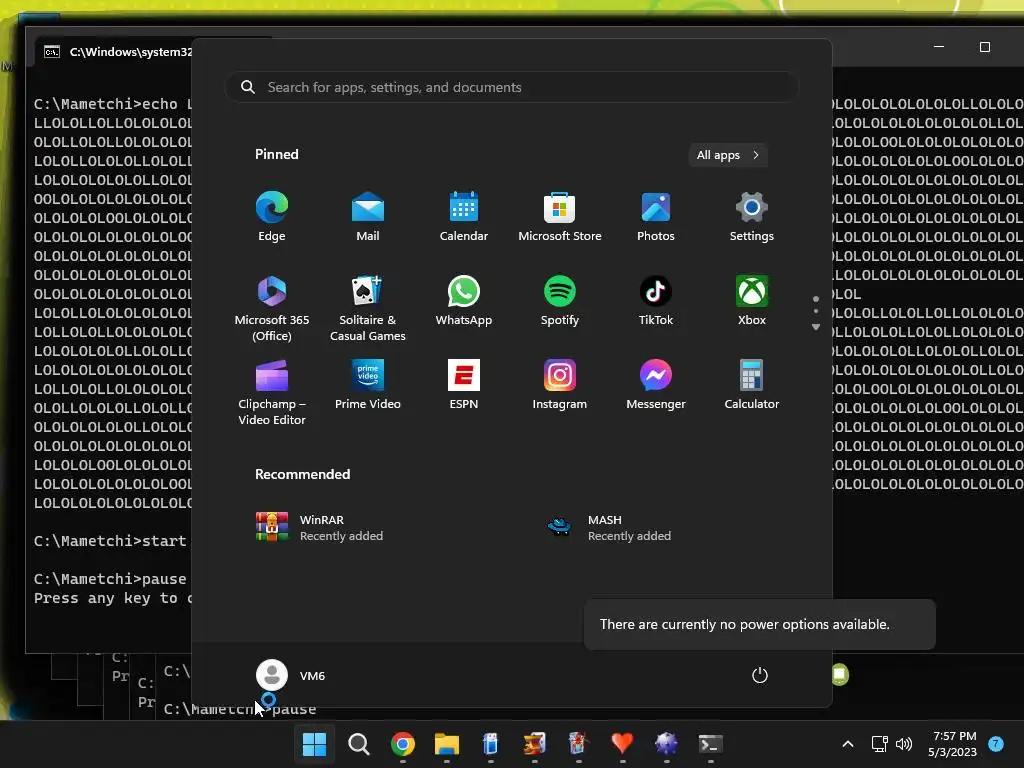The image size is (1024, 768).
Task: Open the purple spiky ball taskbar app
Action: 666,743
